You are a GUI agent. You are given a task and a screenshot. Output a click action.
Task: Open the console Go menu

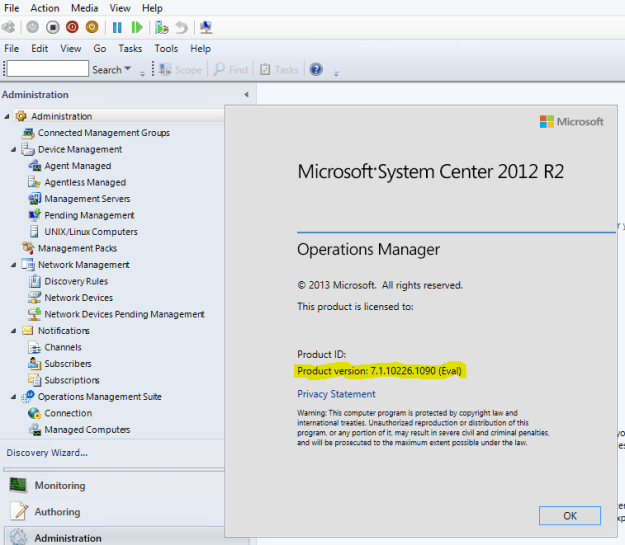[100, 49]
